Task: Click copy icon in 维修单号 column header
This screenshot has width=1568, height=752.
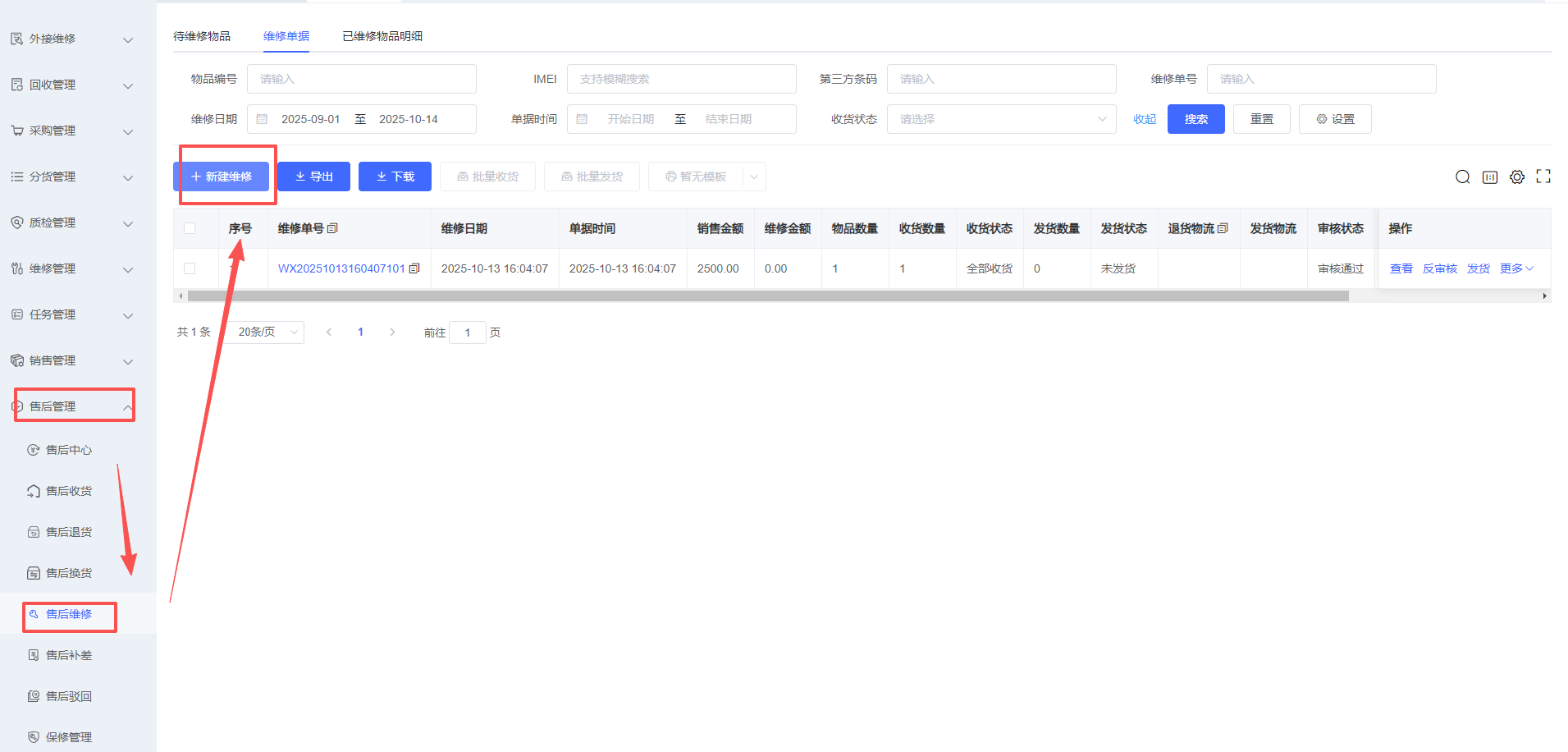Action: pyautogui.click(x=332, y=228)
